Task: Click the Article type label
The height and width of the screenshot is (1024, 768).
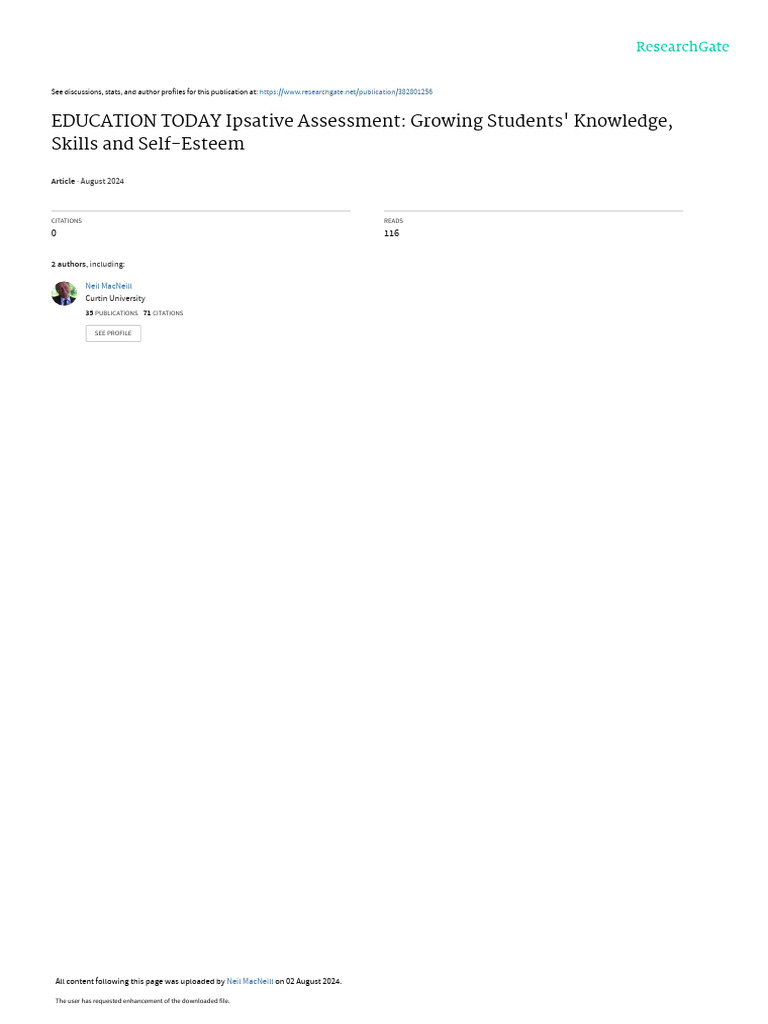Action: [63, 182]
